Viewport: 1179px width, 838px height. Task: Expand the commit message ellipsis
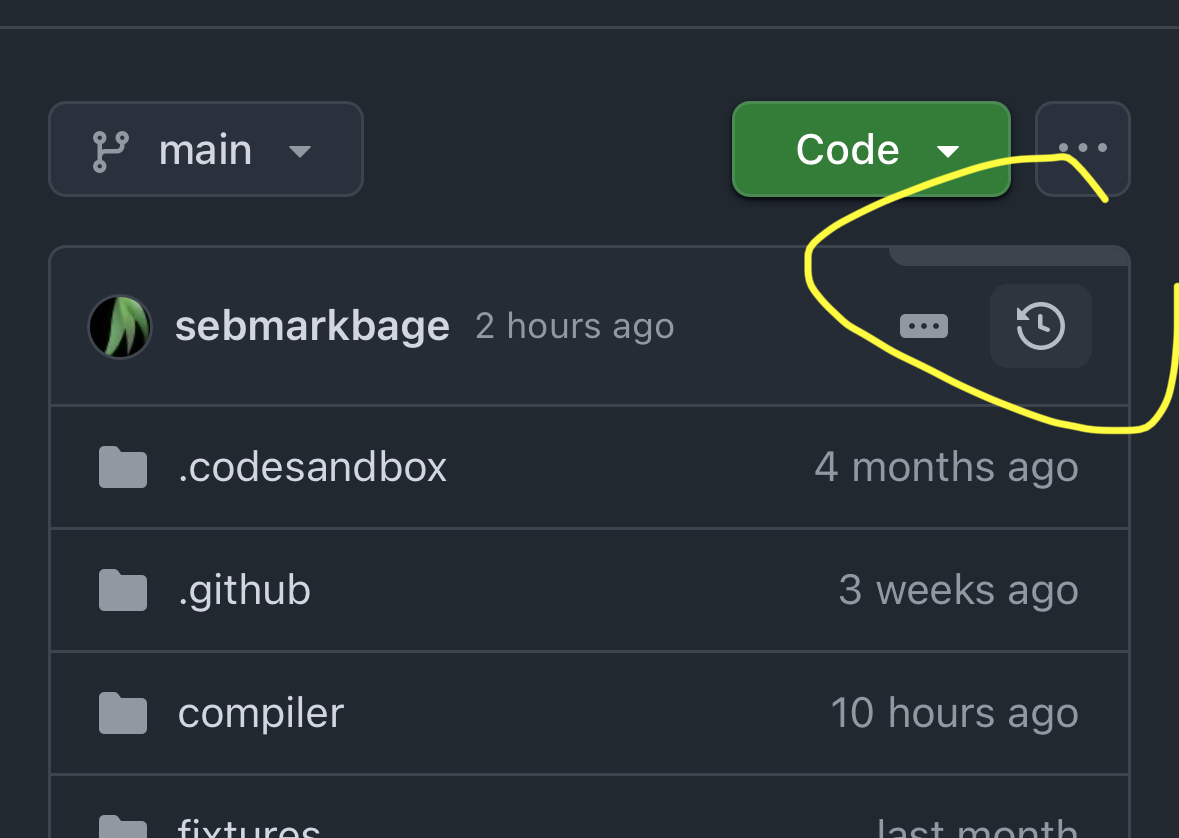pos(924,326)
